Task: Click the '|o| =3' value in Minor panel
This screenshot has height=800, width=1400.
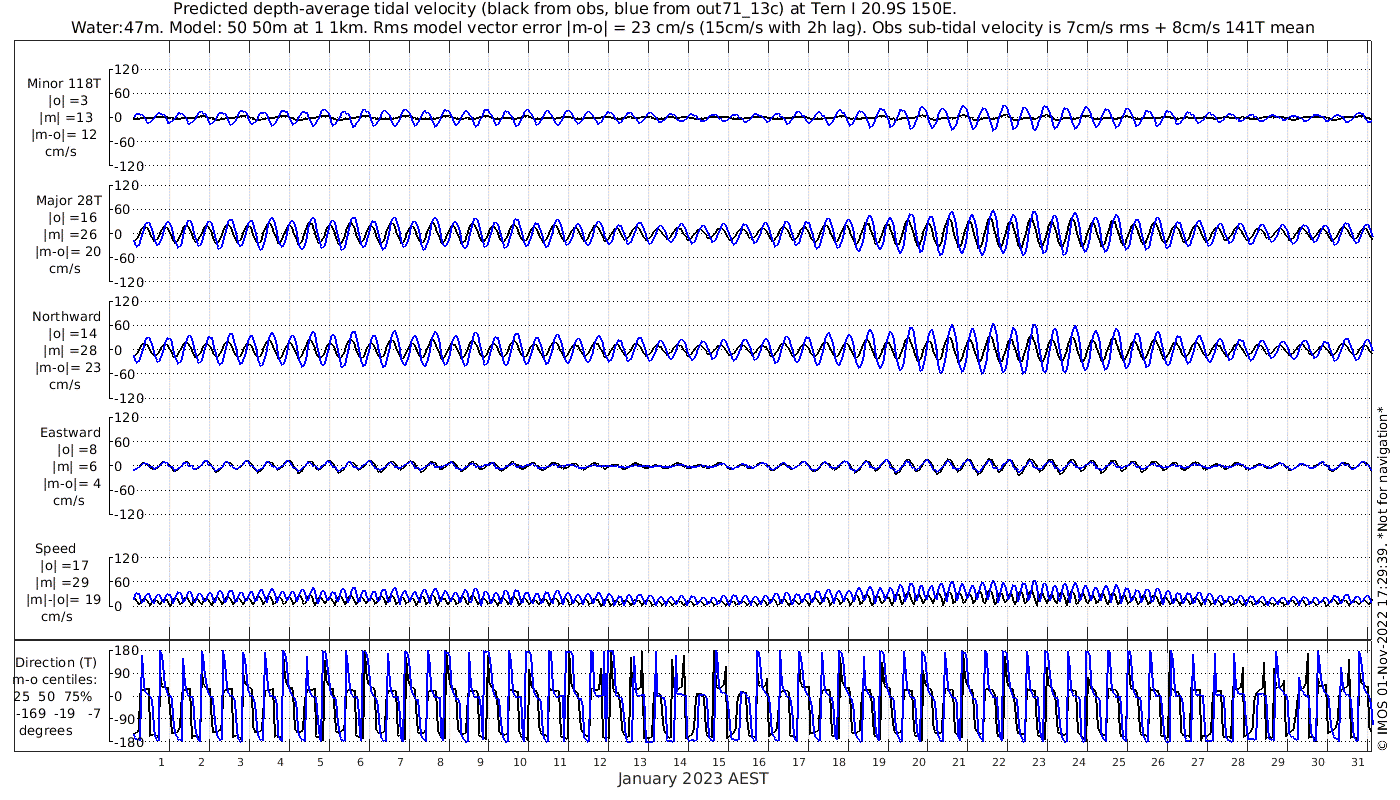Action: click(70, 101)
